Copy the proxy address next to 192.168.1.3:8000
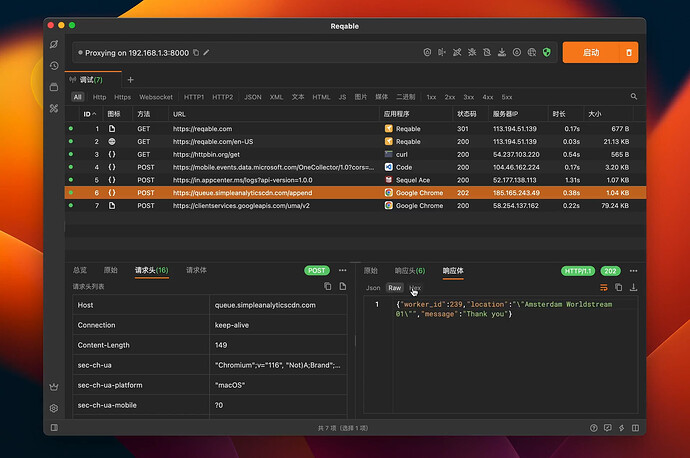690x458 pixels. 196,53
